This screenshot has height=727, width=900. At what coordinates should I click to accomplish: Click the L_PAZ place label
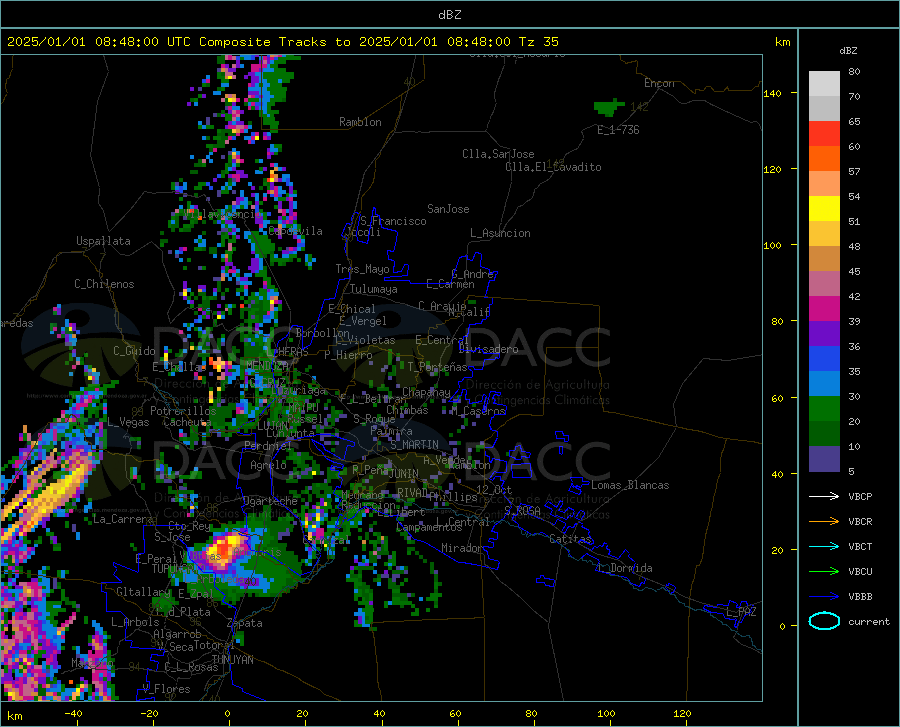[x=741, y=612]
